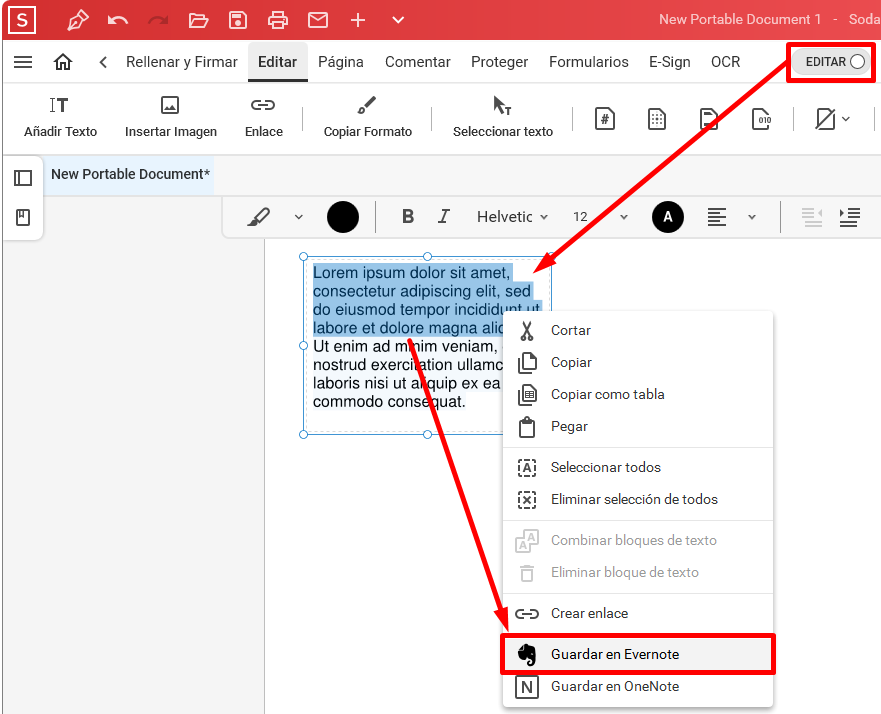Redo the last undone action
The image size is (881, 714).
[158, 21]
